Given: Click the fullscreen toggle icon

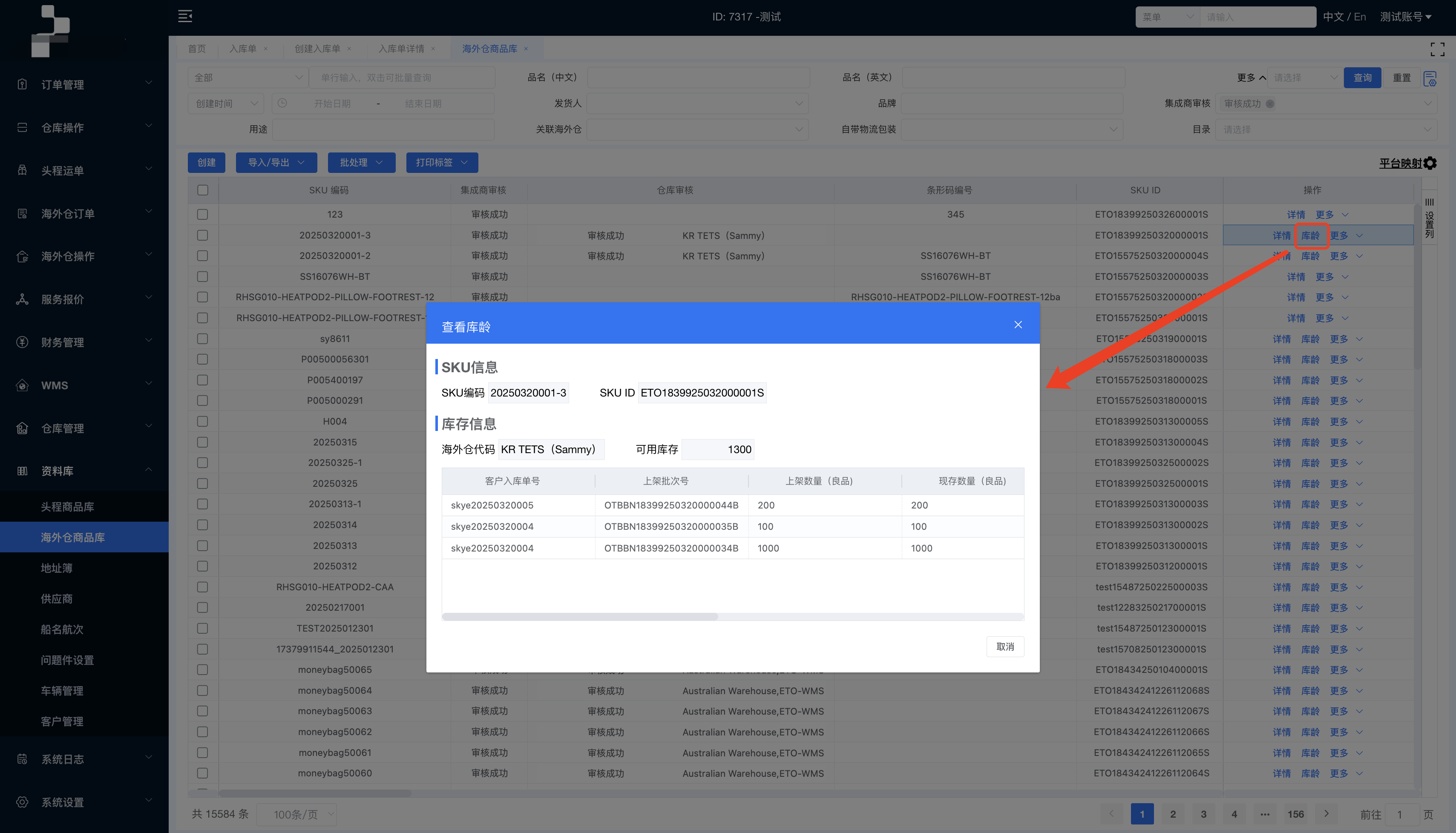Looking at the screenshot, I should (x=1437, y=49).
